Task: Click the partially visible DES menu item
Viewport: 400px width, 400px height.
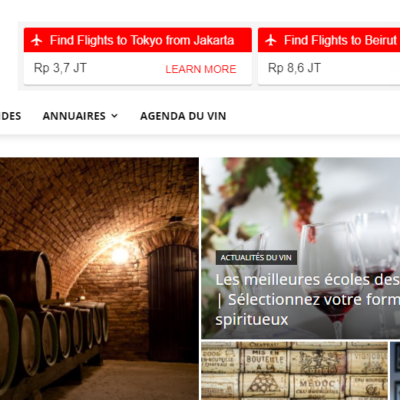Action: [10, 116]
